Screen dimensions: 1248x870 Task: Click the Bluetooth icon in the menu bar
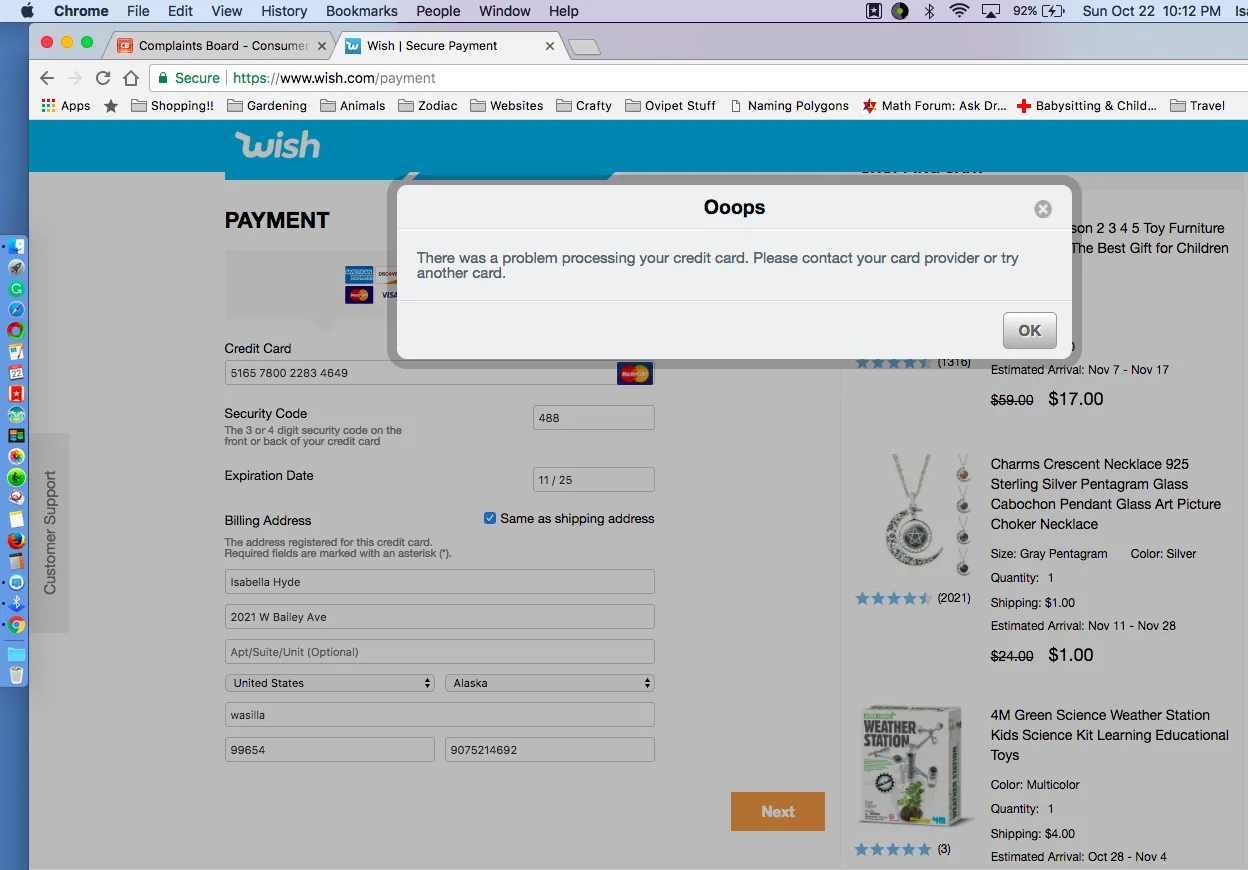929,11
